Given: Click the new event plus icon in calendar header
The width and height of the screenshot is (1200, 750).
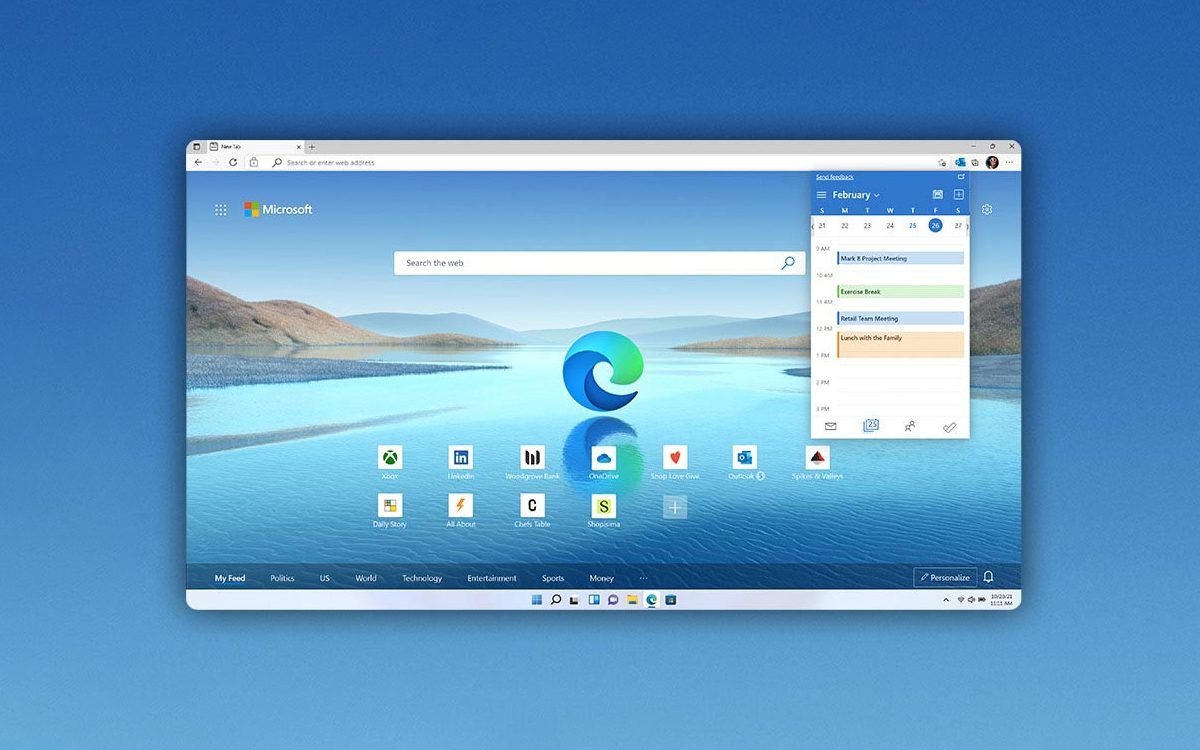Looking at the screenshot, I should tap(957, 194).
